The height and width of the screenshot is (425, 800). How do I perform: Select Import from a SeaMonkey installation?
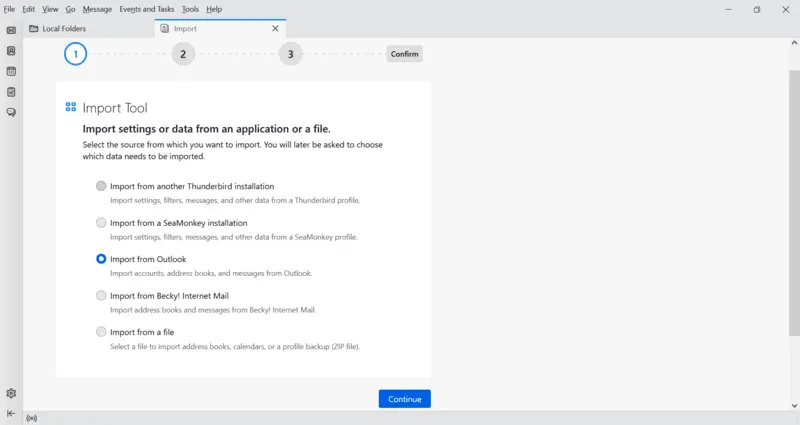(x=101, y=223)
